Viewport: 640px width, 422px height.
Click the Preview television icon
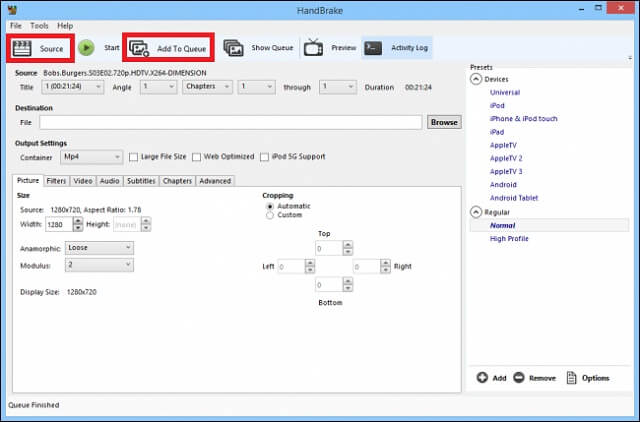[x=313, y=47]
